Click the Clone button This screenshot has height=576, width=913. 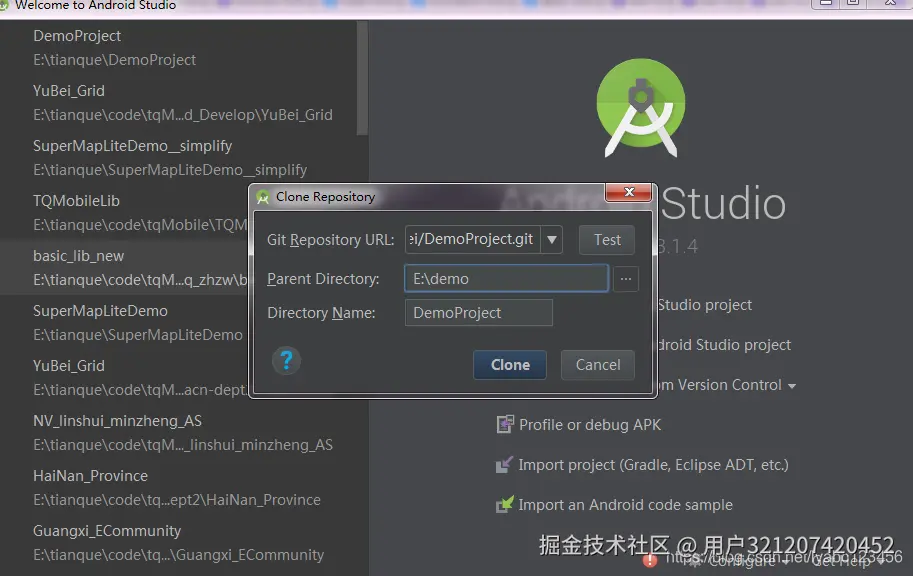[x=509, y=365]
